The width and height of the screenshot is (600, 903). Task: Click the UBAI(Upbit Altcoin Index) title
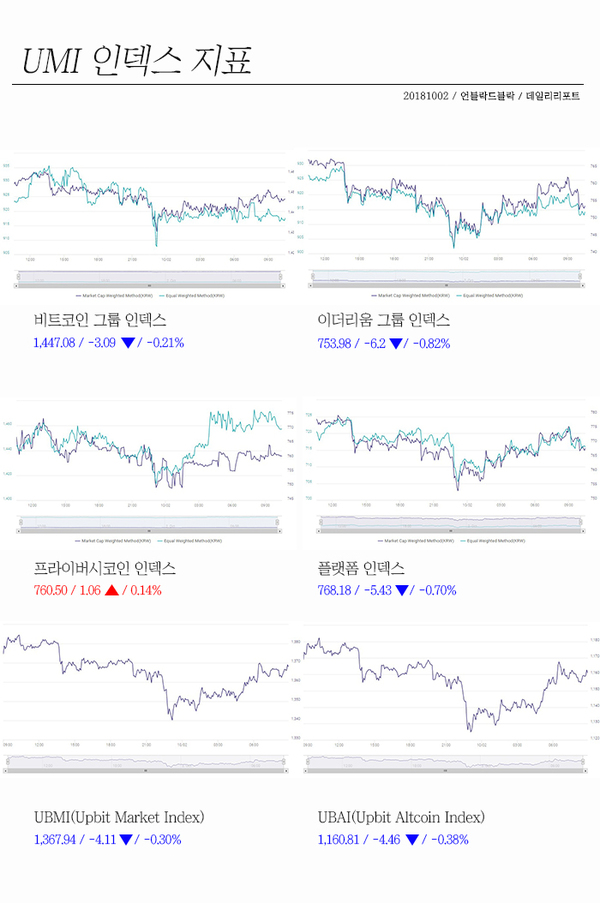pyautogui.click(x=401, y=817)
